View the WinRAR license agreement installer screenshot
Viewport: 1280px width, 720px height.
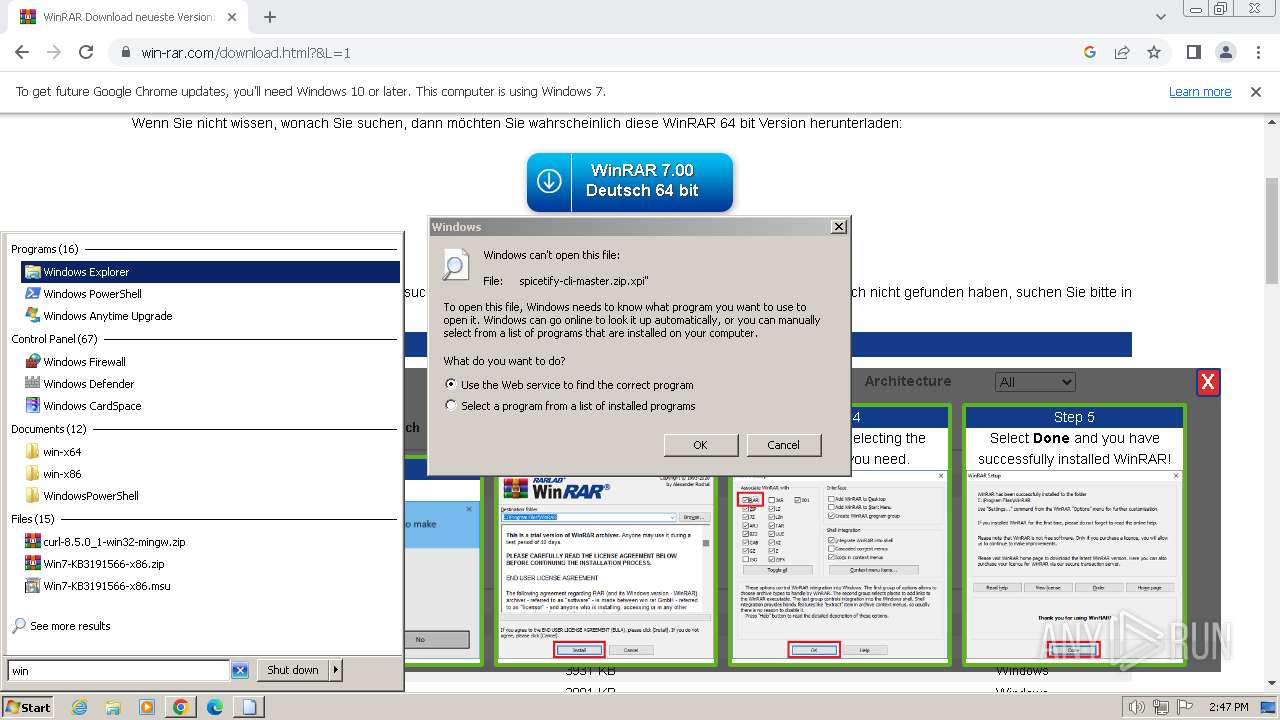(x=606, y=566)
